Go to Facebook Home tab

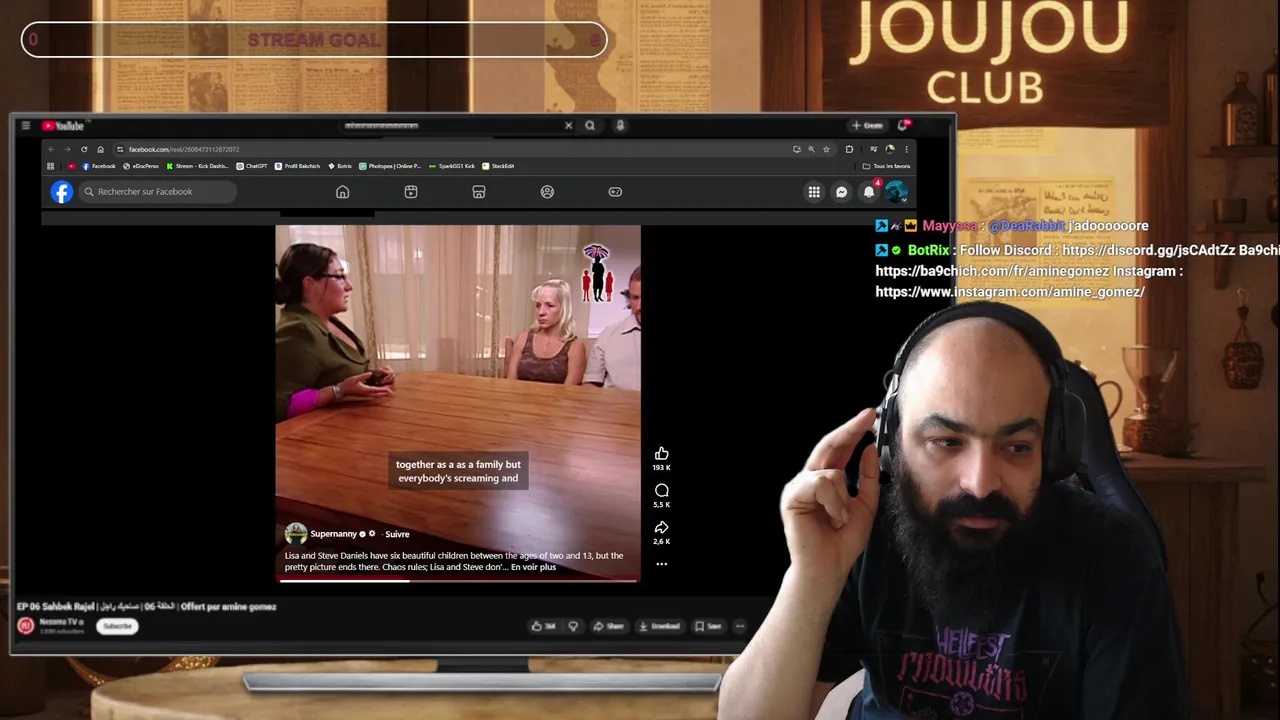342,192
